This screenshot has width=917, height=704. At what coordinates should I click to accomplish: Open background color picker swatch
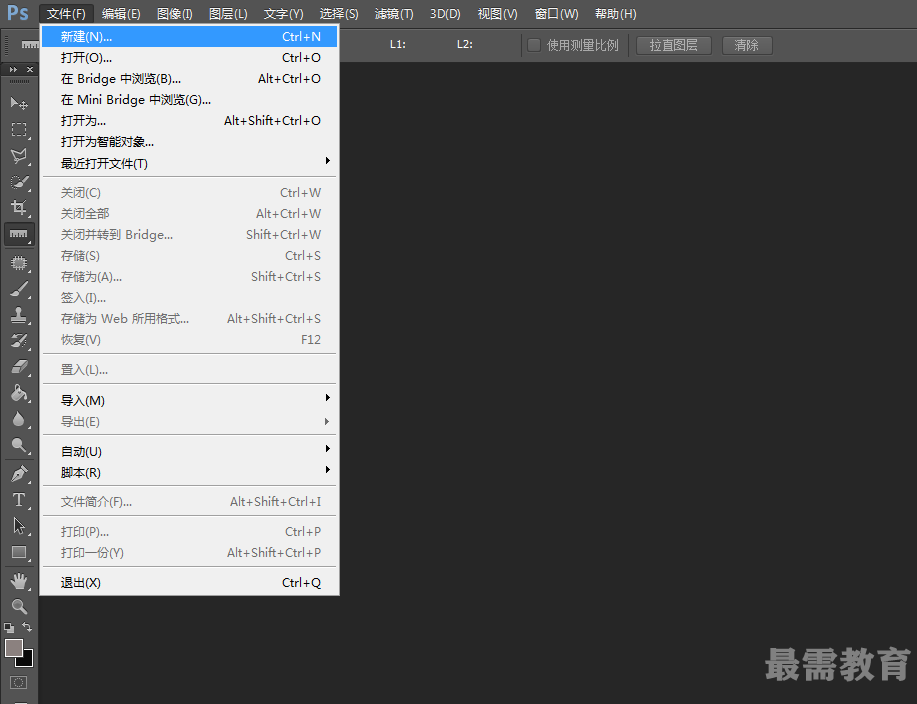click(x=27, y=660)
